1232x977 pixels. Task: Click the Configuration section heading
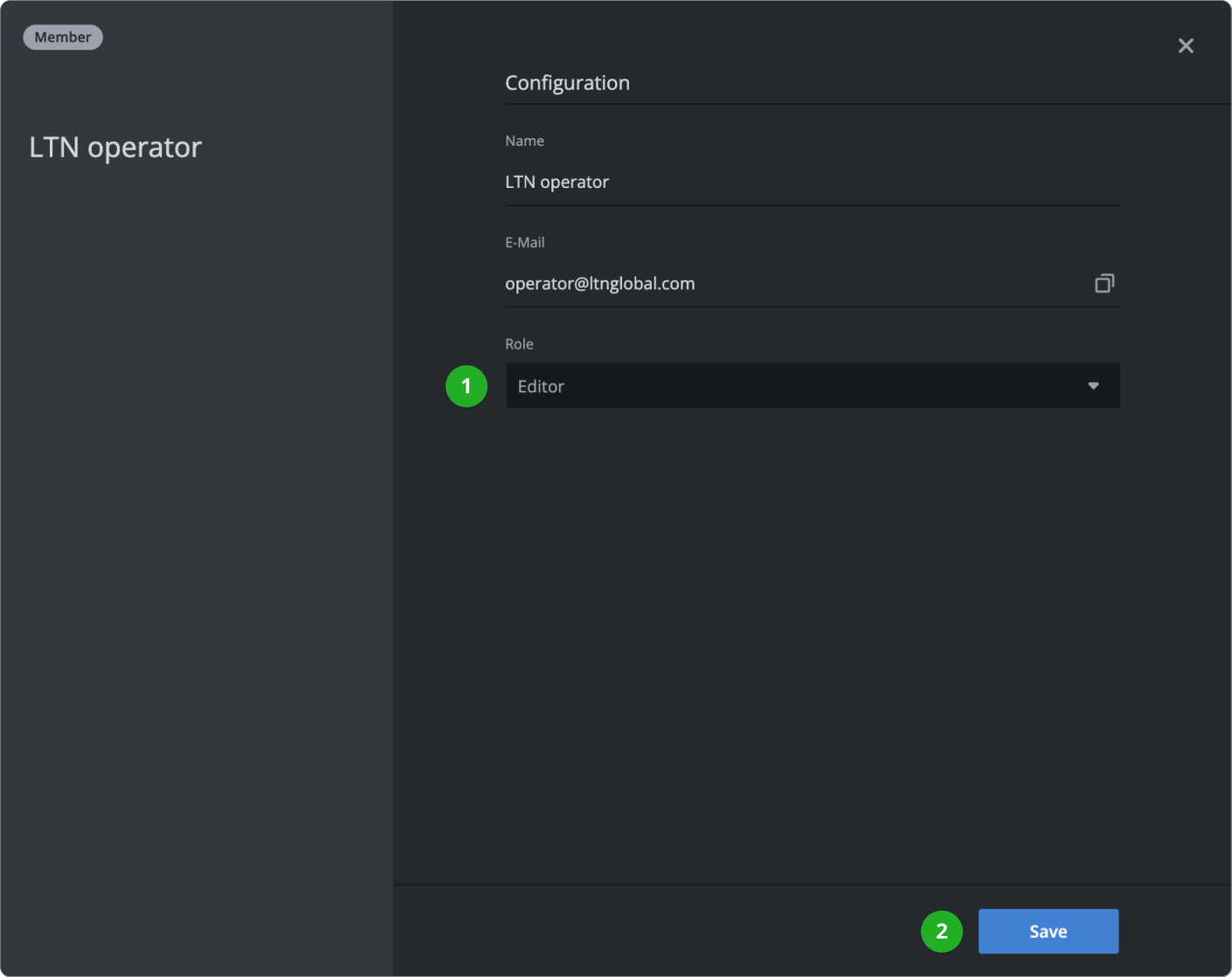567,83
